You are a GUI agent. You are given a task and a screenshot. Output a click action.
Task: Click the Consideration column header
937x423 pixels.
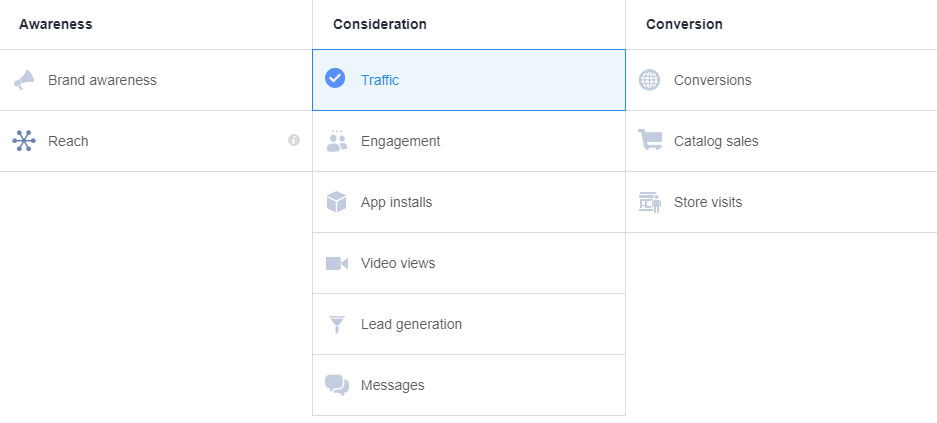coord(379,24)
